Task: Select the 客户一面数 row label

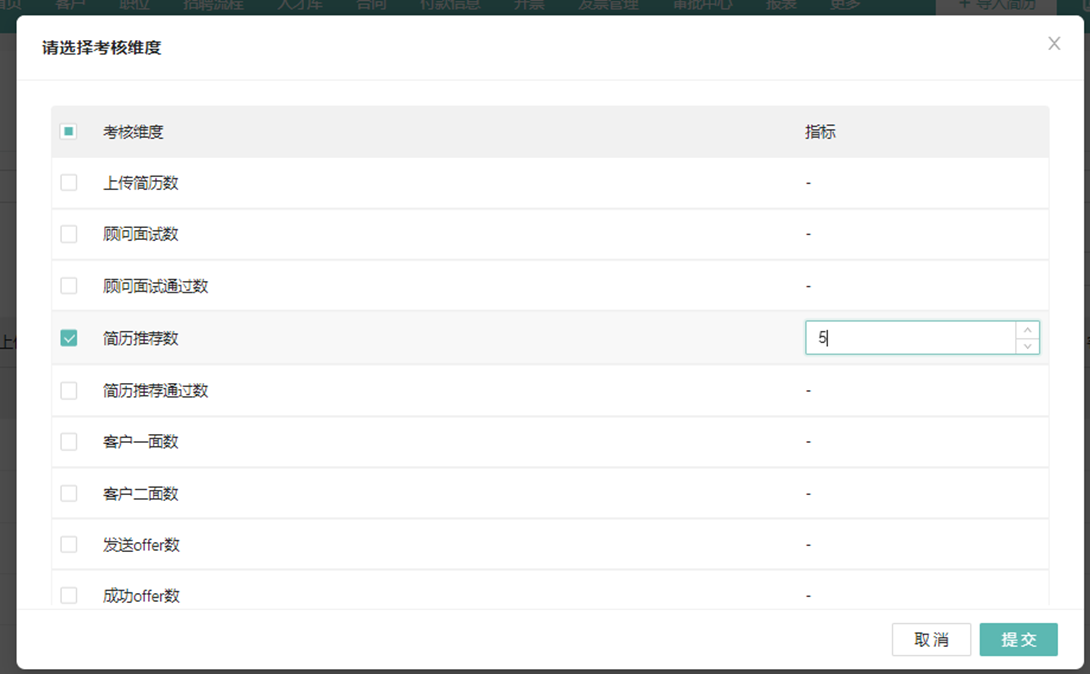Action: [x=141, y=442]
